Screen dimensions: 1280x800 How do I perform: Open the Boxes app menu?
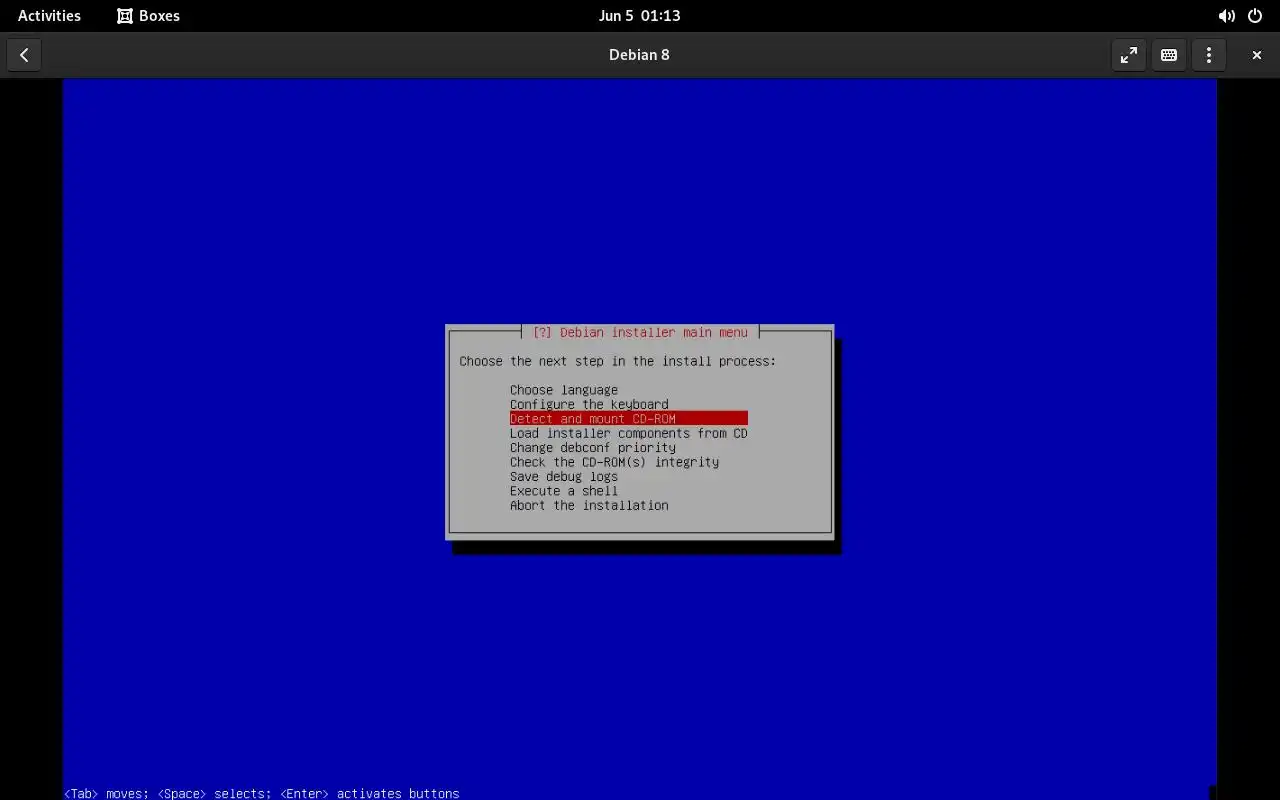pos(148,16)
